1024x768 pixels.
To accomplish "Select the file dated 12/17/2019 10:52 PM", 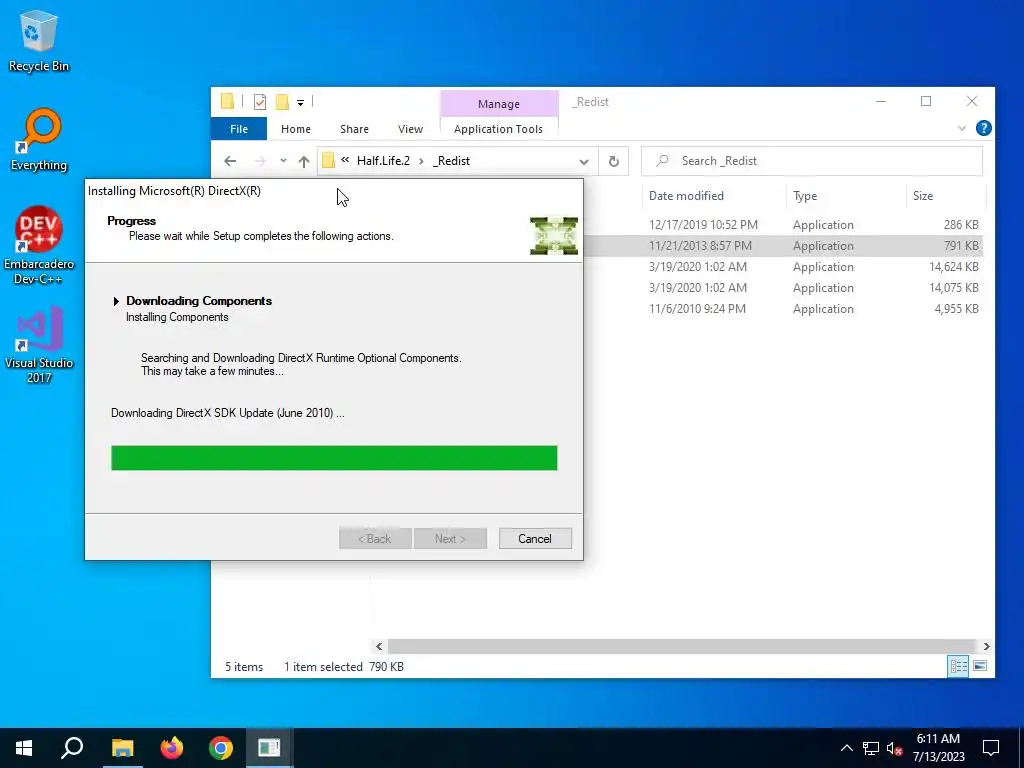I will pyautogui.click(x=784, y=225).
